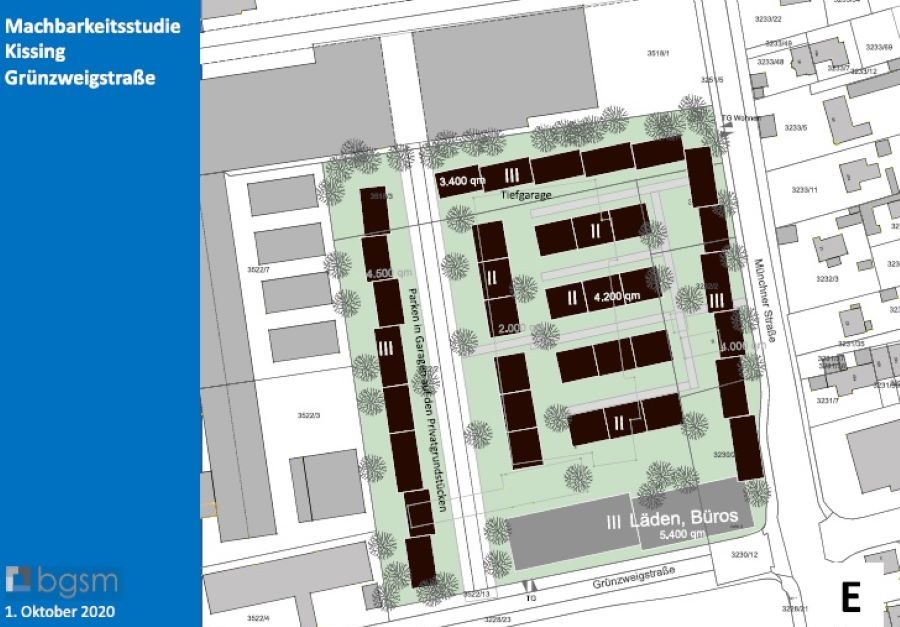Click parcel number "3522/13"
Screen dimensions: 900x627
476,594
